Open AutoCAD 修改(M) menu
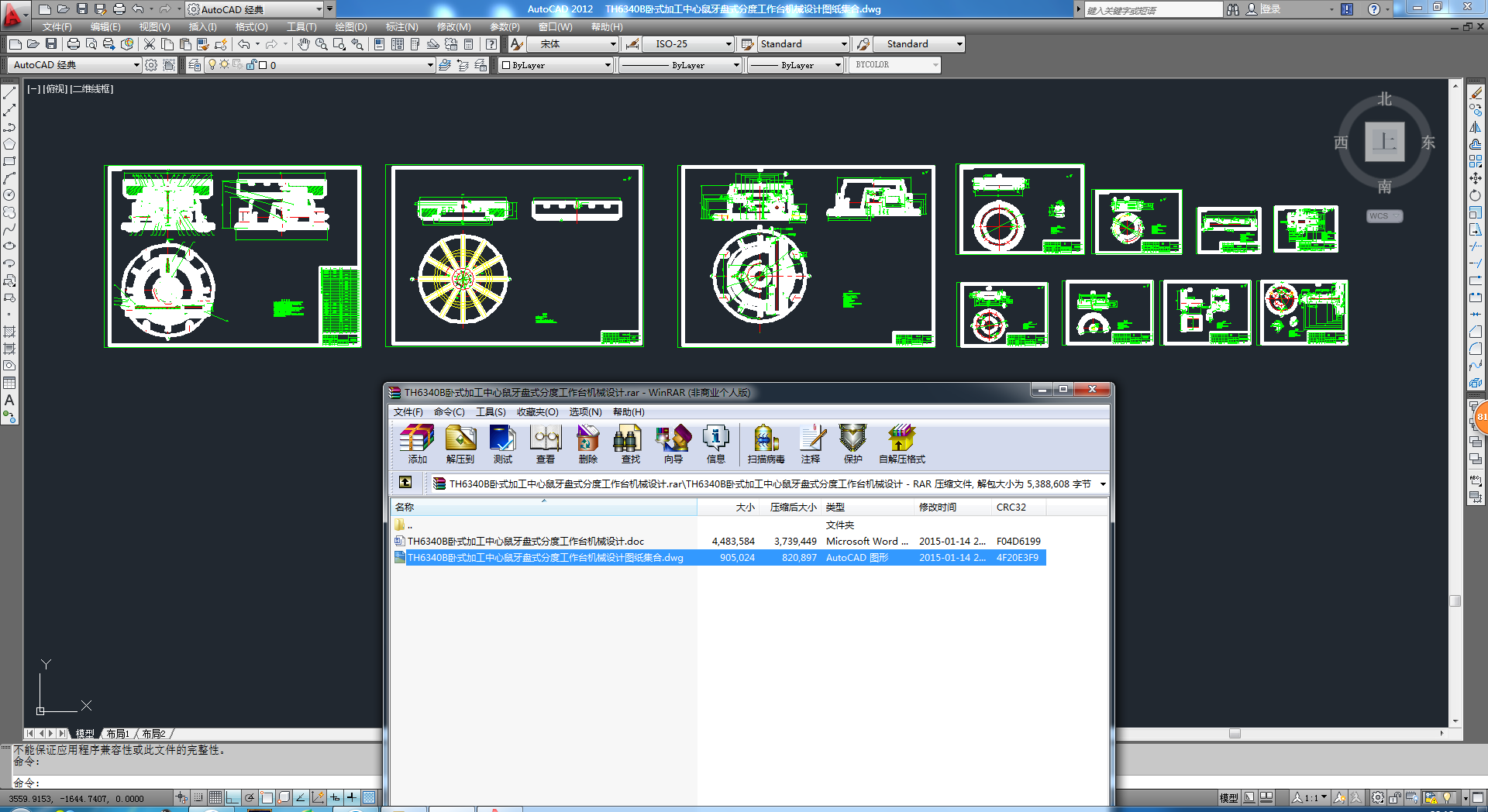Viewport: 1488px width, 812px height. coord(454,26)
